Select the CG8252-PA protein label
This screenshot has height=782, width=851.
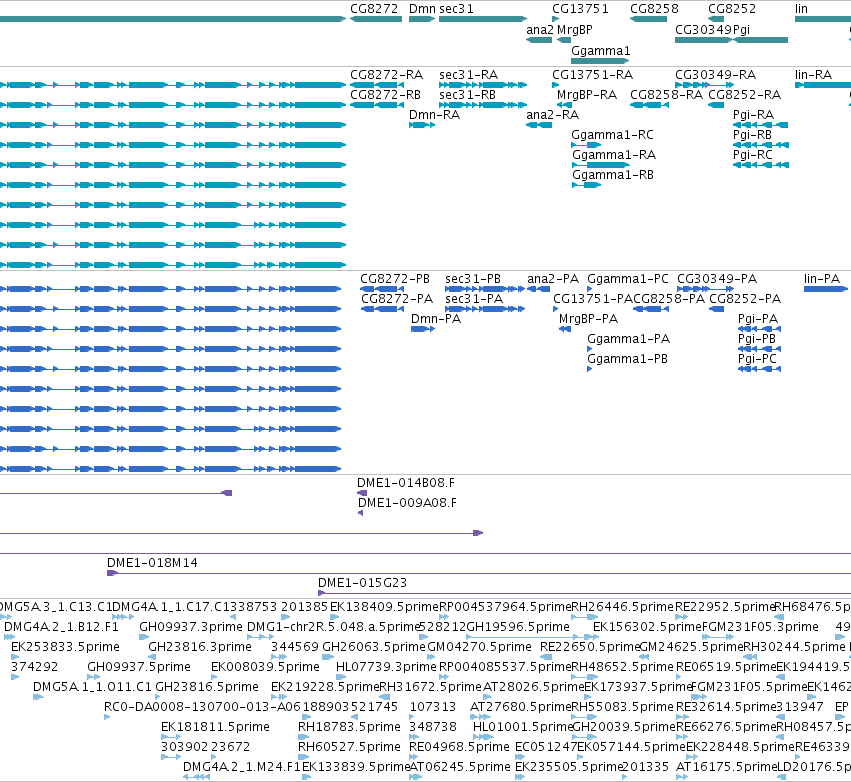[745, 298]
